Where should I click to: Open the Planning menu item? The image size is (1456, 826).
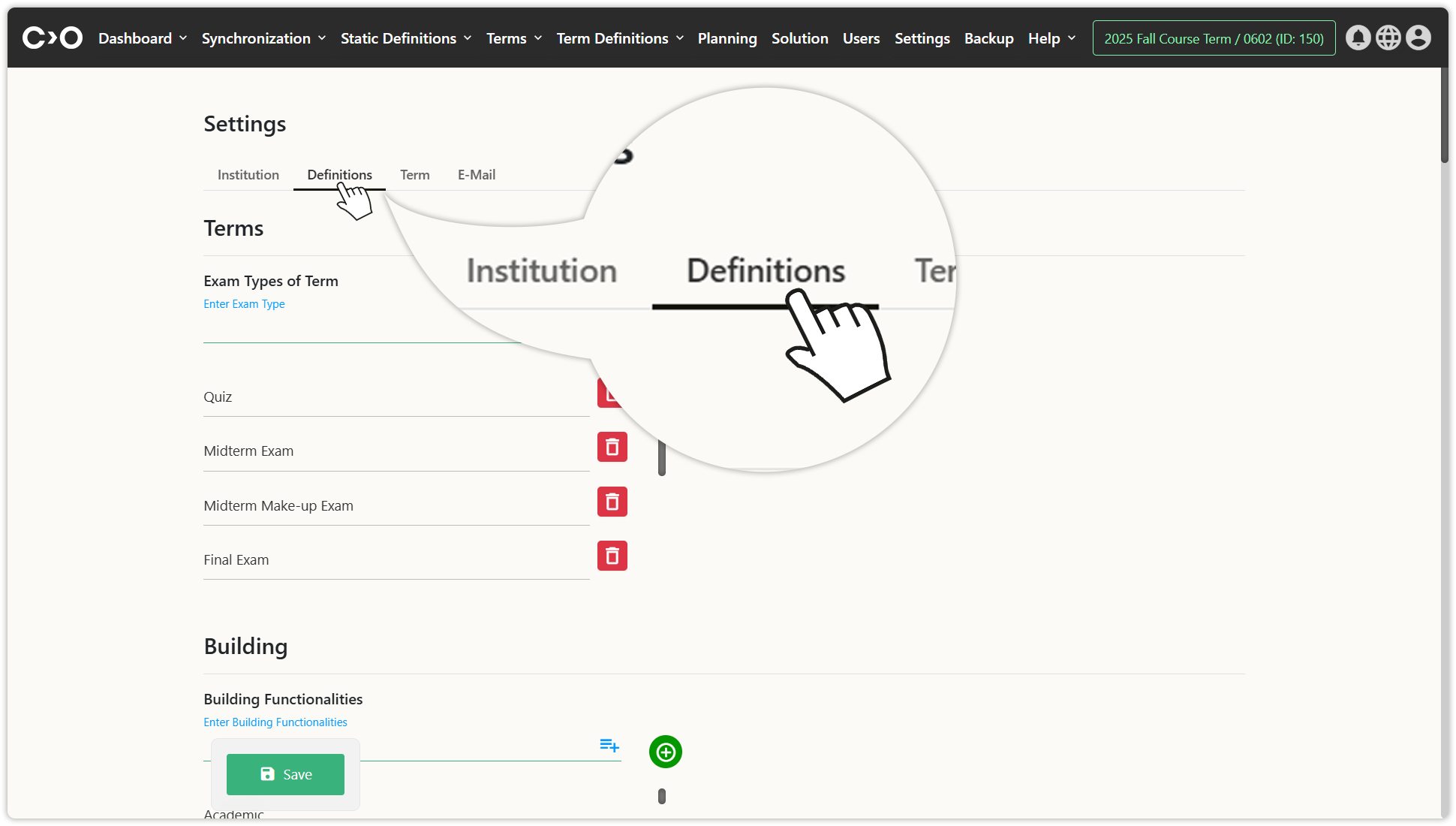[726, 38]
